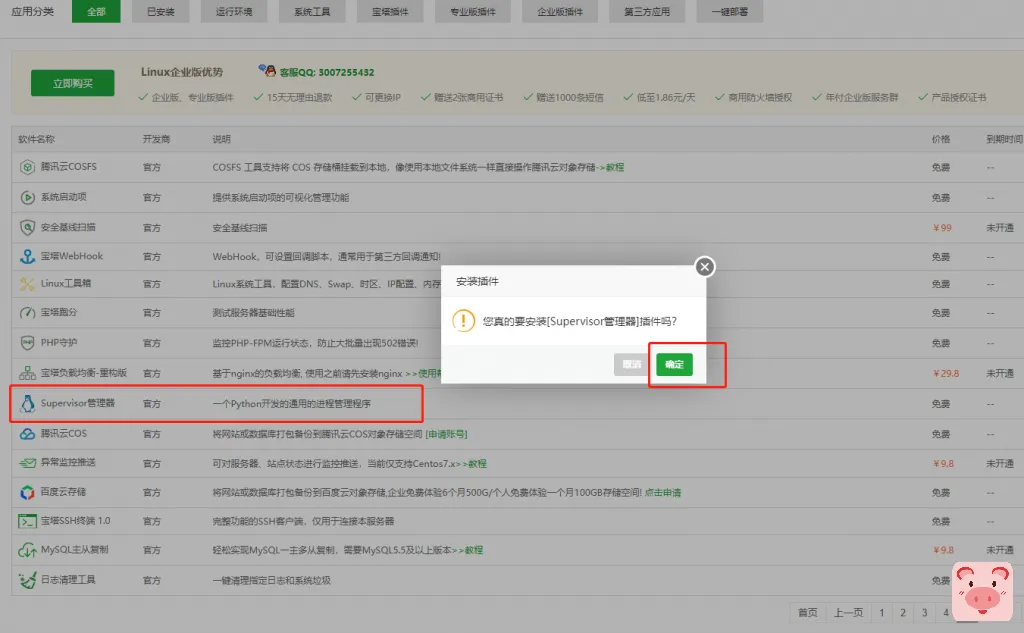Image resolution: width=1024 pixels, height=633 pixels.
Task: Click the 安全基线扫描 shield icon
Action: [27, 227]
